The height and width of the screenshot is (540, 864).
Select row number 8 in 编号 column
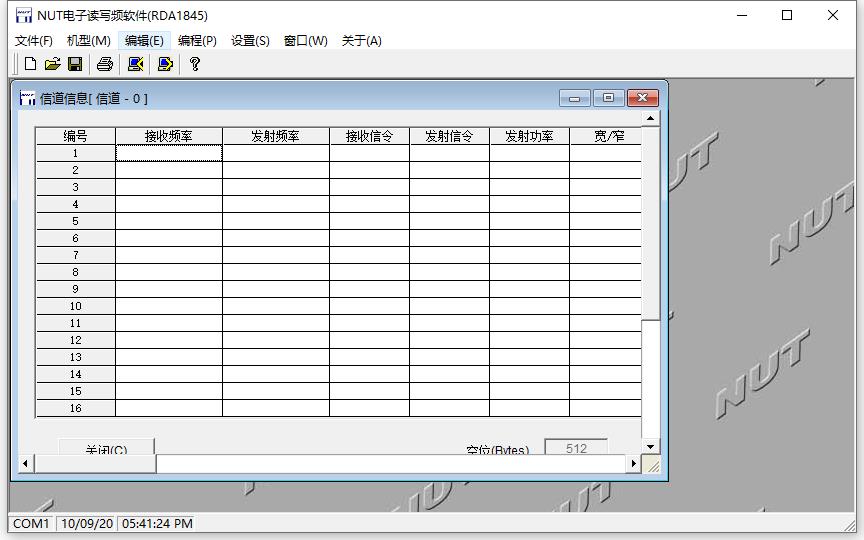pyautogui.click(x=75, y=272)
